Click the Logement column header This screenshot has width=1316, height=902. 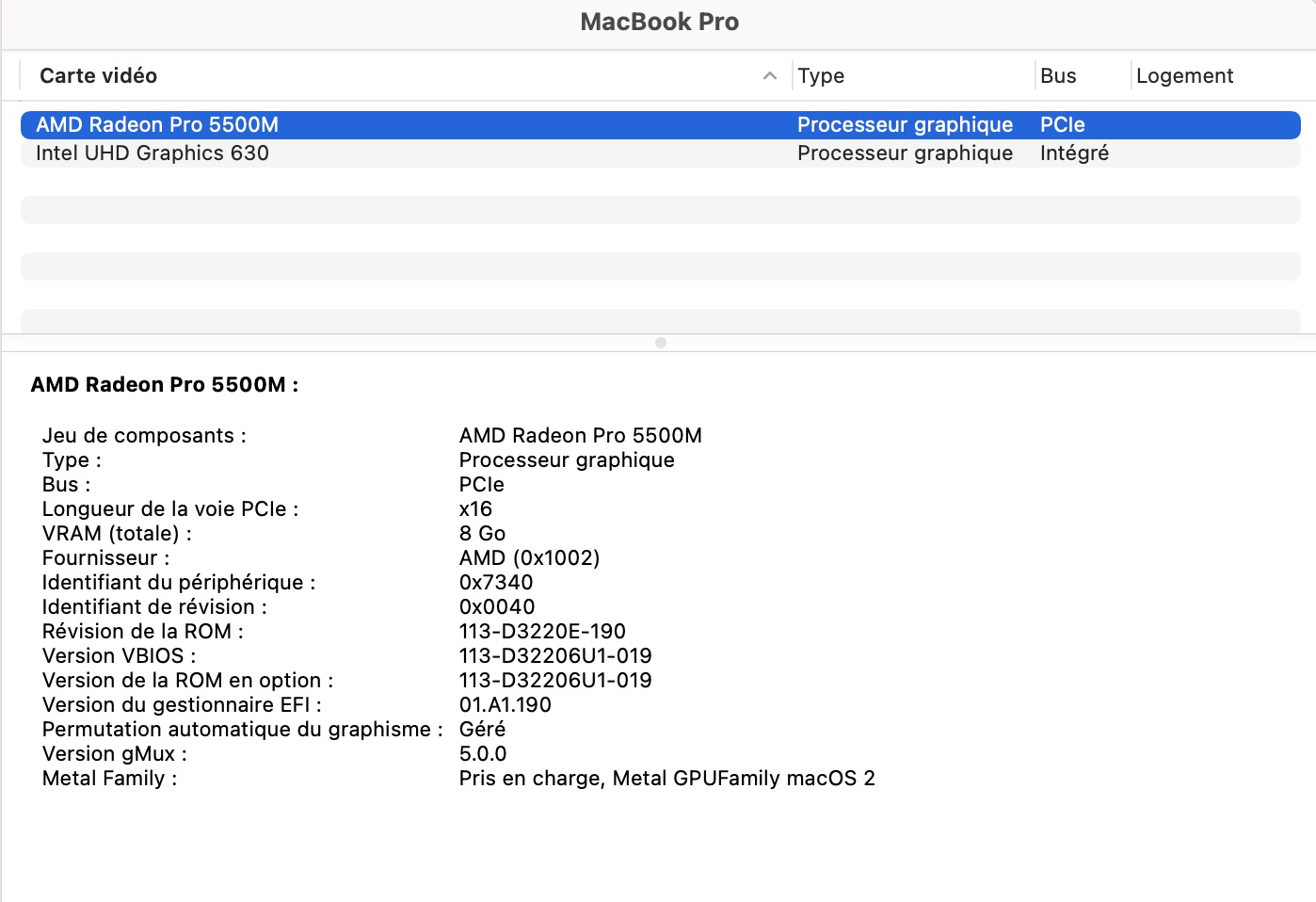(x=1184, y=75)
